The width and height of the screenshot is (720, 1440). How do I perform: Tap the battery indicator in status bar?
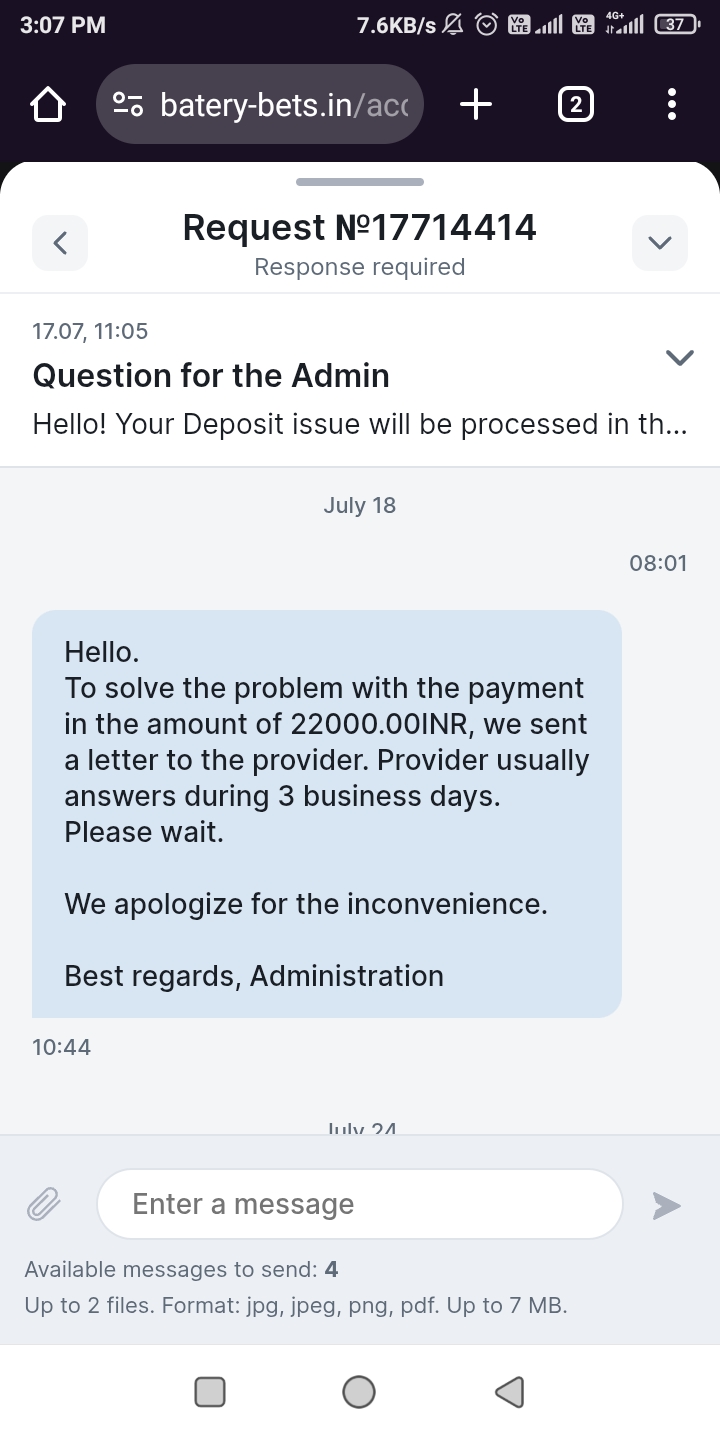click(676, 25)
